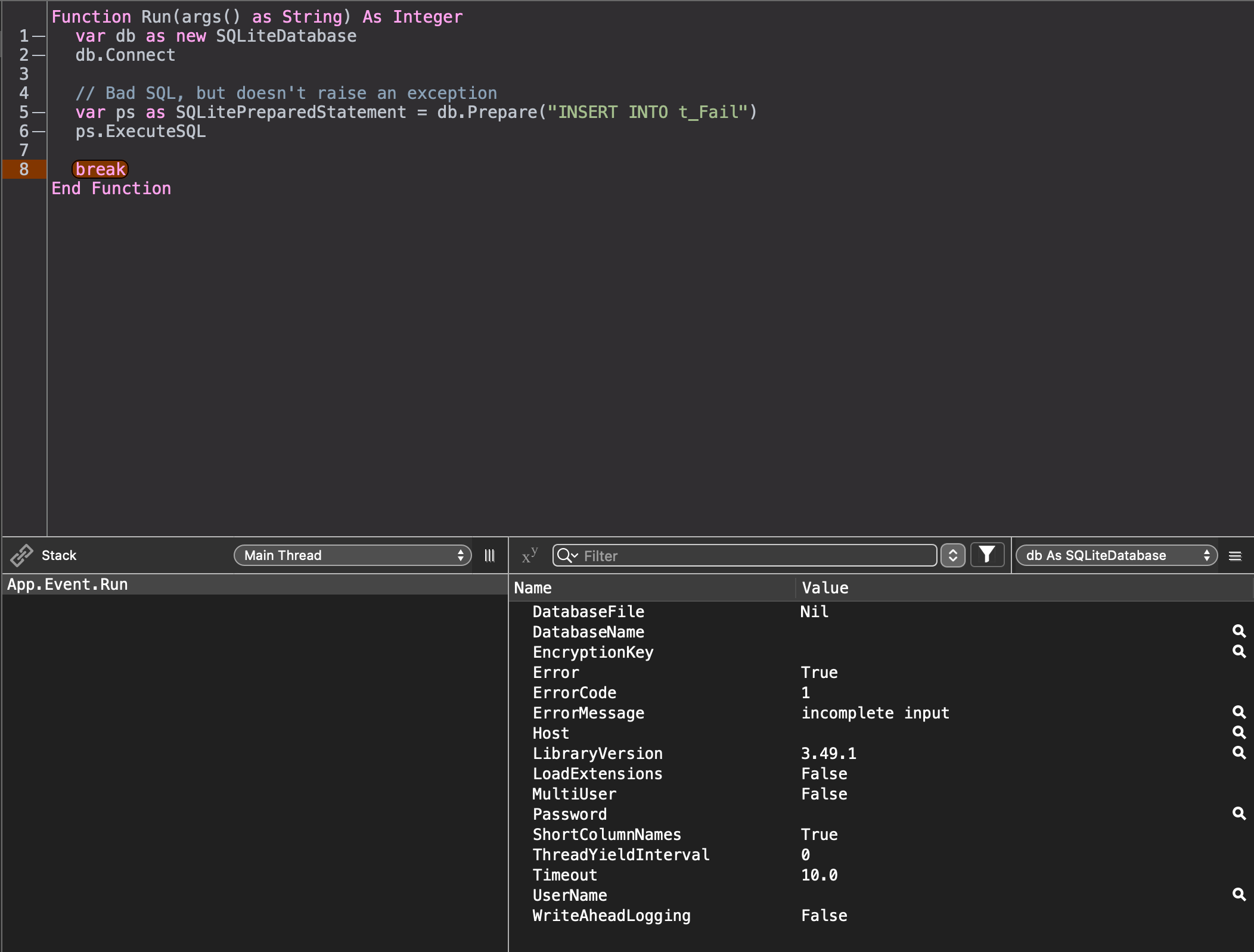Click the ps.ExecuteSQL code line

pyautogui.click(x=141, y=131)
